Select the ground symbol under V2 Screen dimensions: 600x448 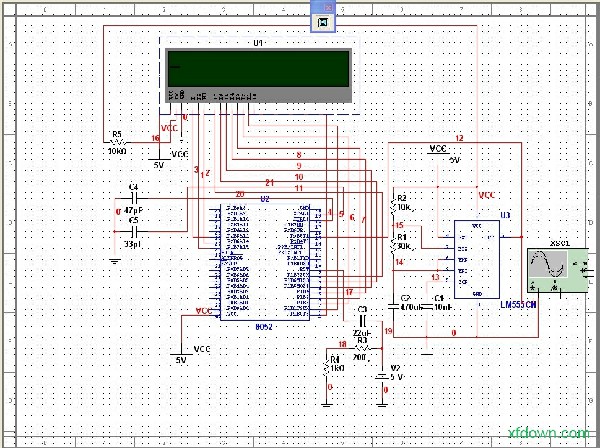pyautogui.click(x=382, y=404)
